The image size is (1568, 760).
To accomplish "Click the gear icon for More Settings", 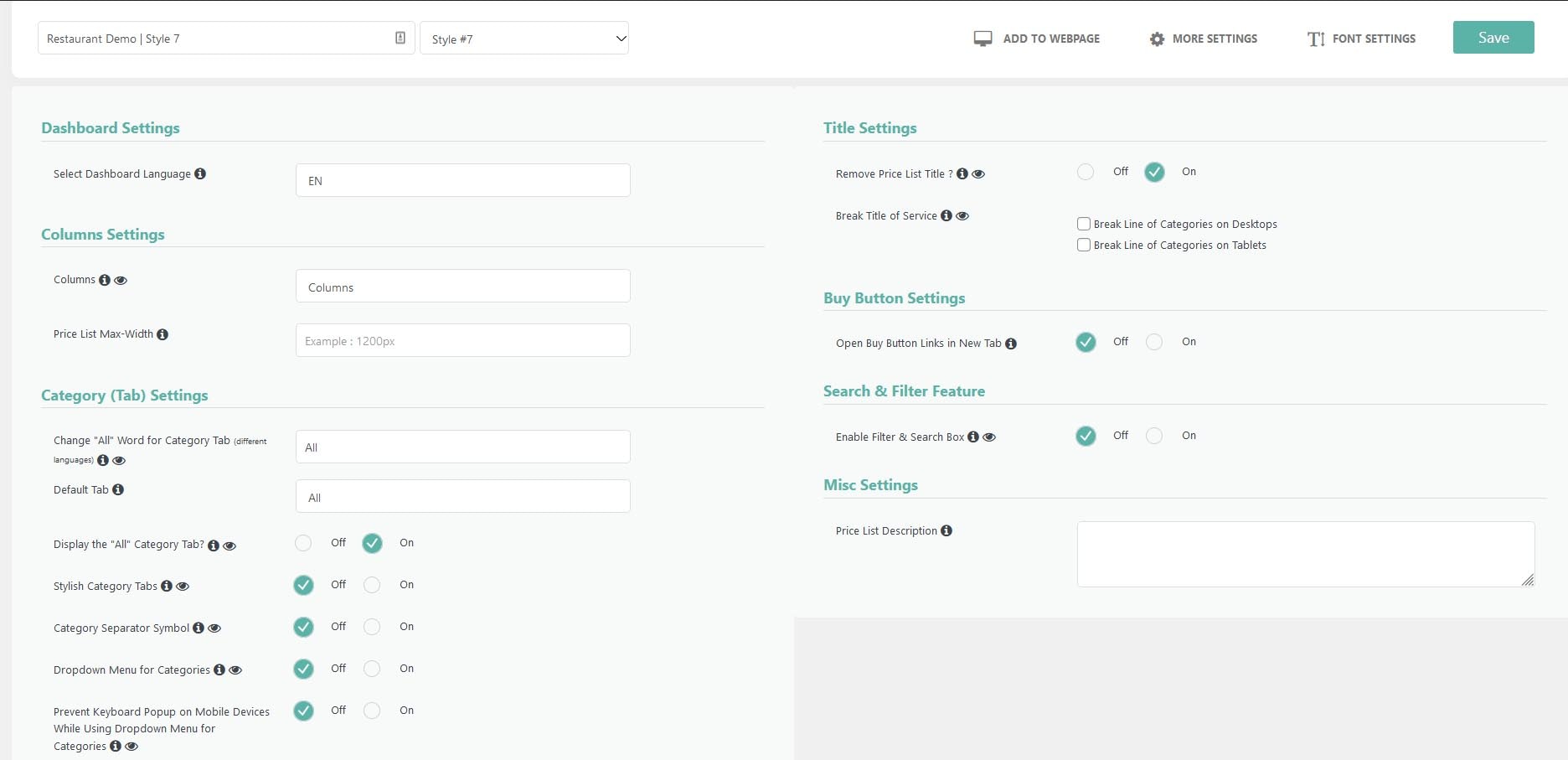I will tap(1157, 39).
